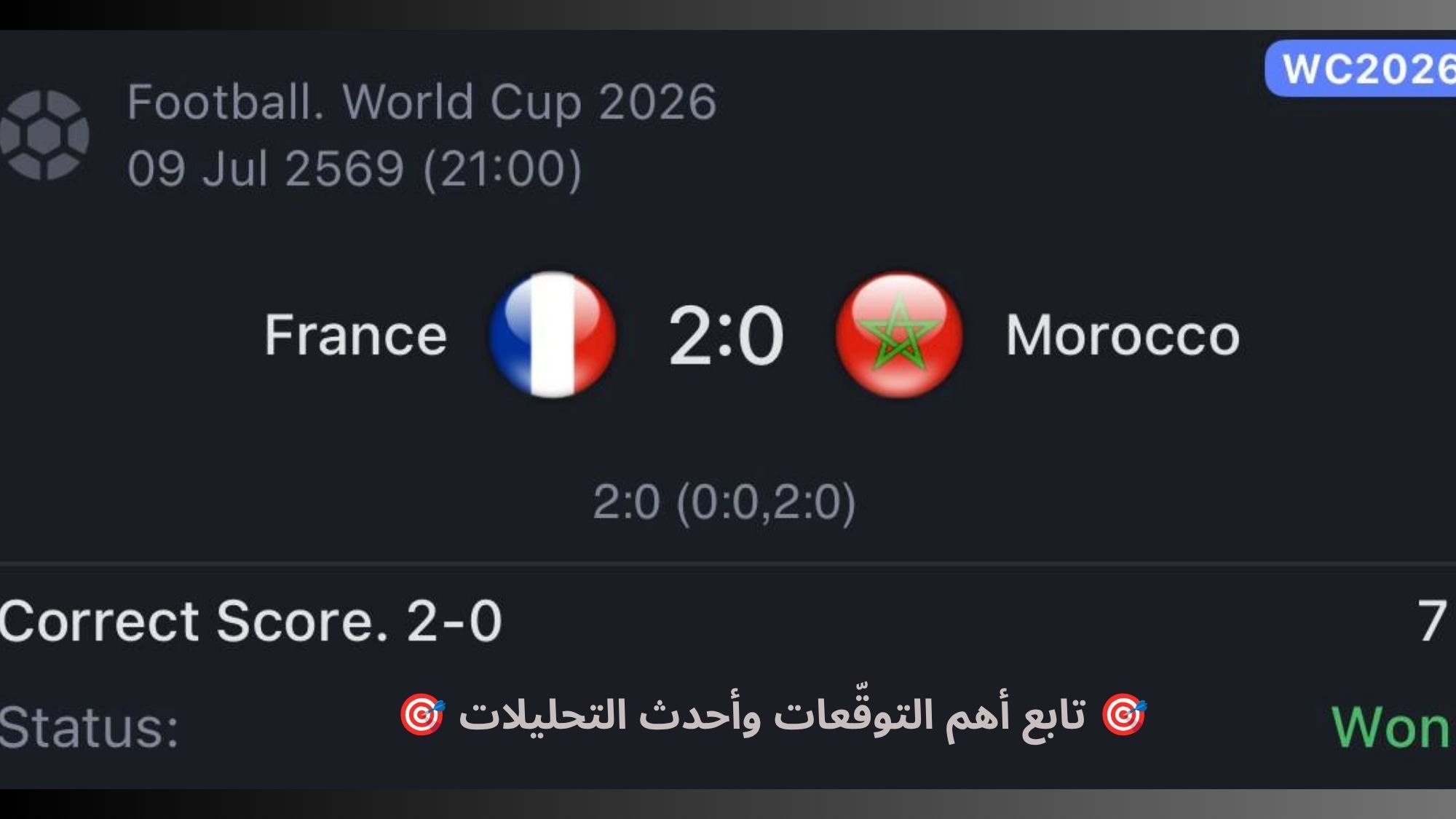The height and width of the screenshot is (819, 1456).
Task: Tap the right dartboard target emoji
Action: coord(1124,716)
